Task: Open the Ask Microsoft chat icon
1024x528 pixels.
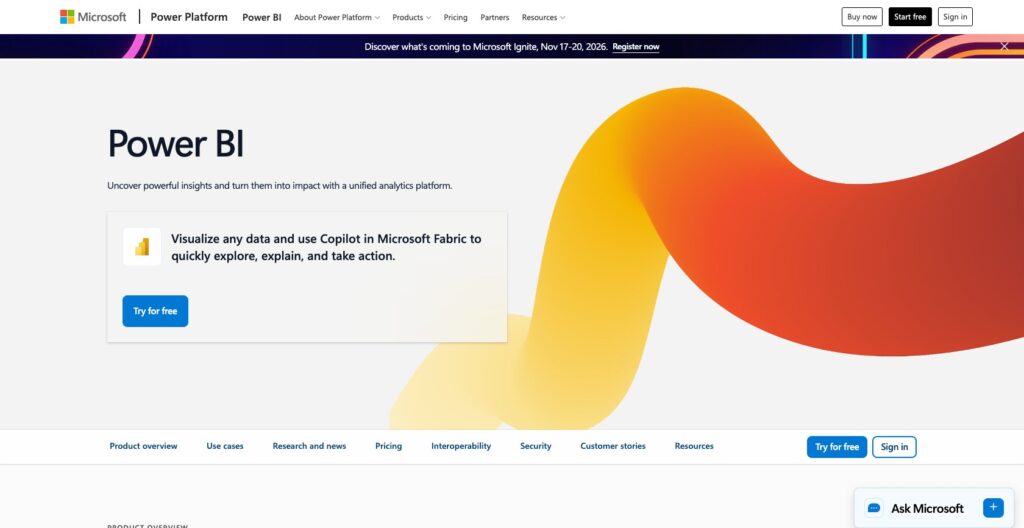Action: (x=874, y=508)
